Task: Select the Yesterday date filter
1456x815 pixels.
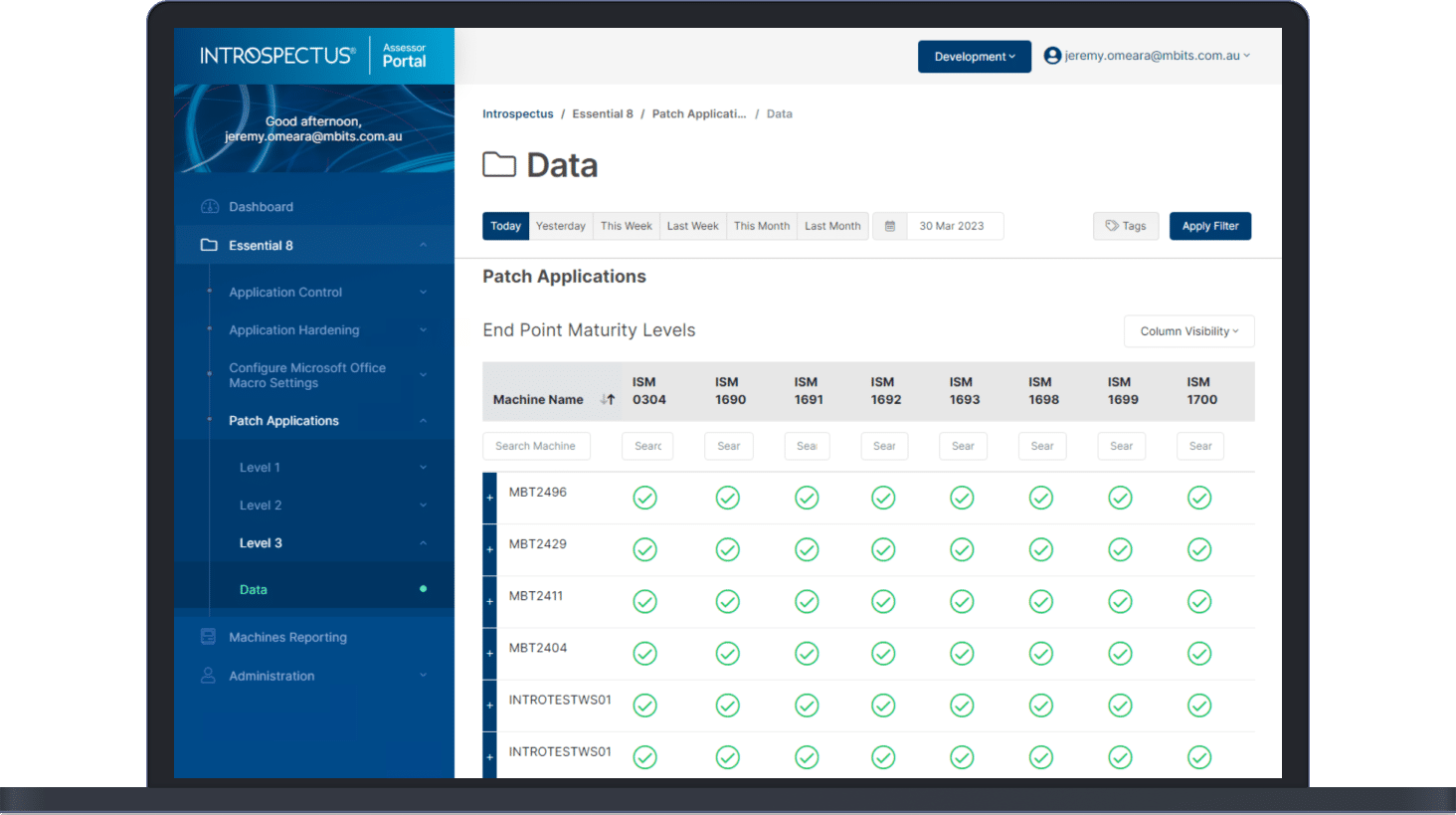Action: pos(561,226)
